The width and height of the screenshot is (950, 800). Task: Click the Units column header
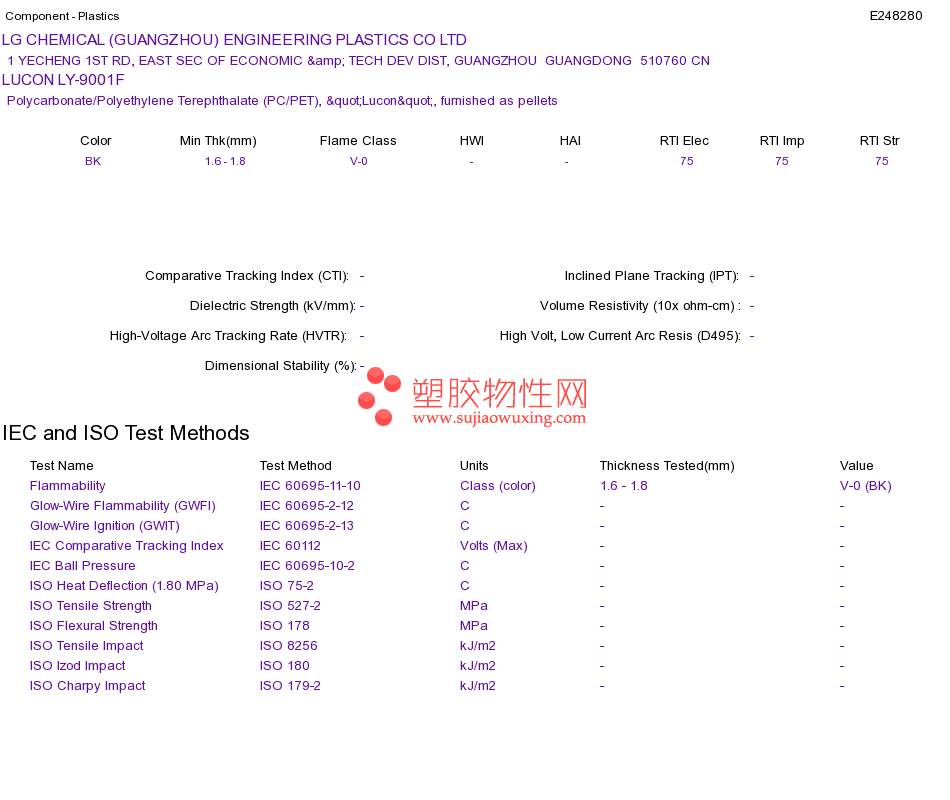[474, 465]
